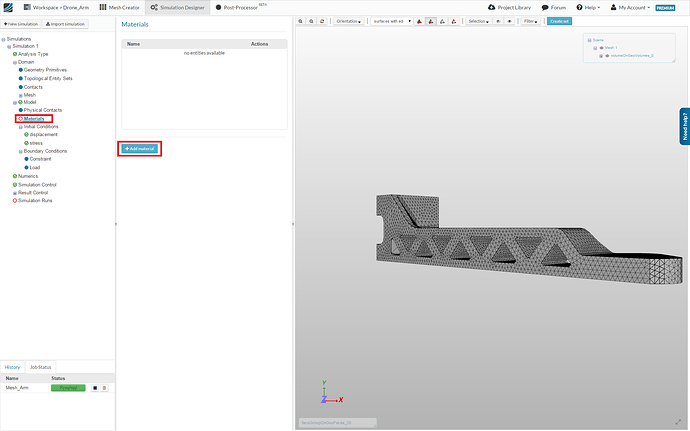Click the delete icon for Mesh_Arm job
The width and height of the screenshot is (690, 431).
pos(104,387)
